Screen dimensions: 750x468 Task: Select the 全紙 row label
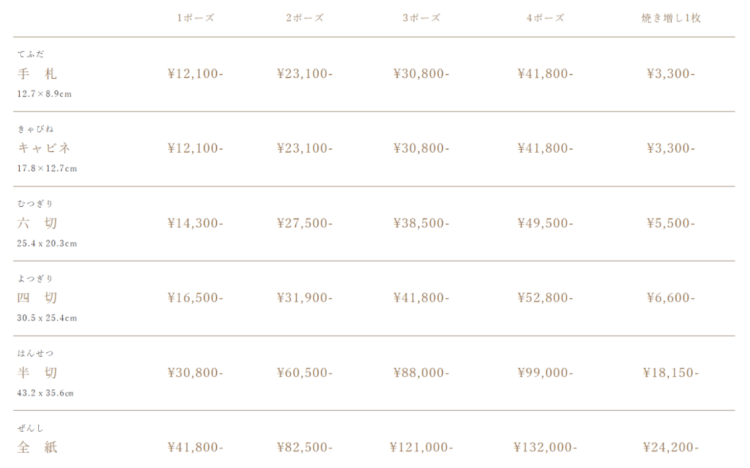coord(37,447)
